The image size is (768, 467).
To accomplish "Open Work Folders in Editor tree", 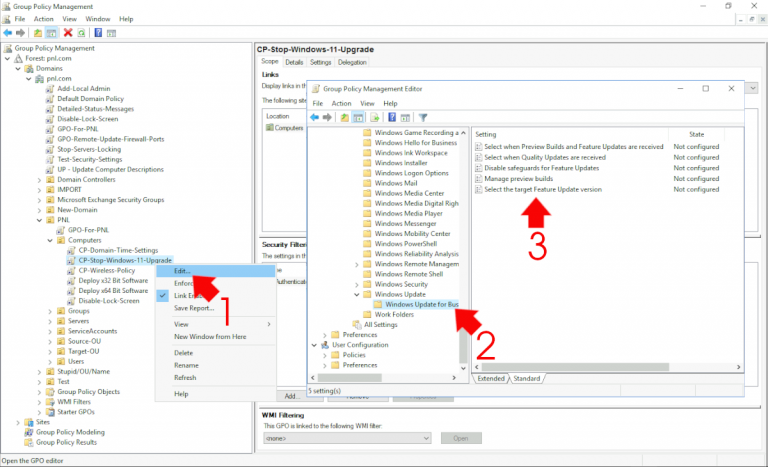I will tap(394, 315).
